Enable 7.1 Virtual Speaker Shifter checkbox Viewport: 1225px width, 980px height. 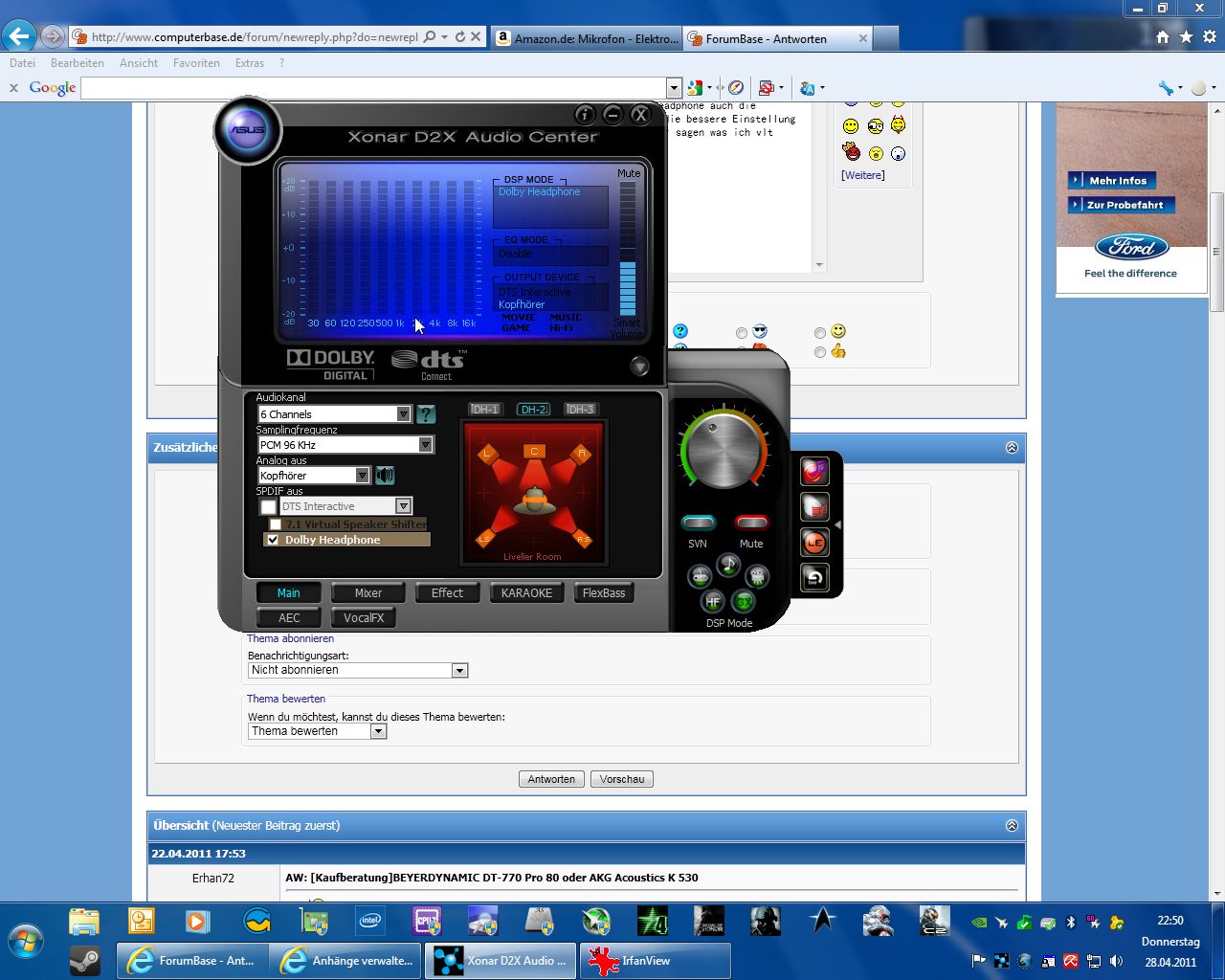coord(276,524)
